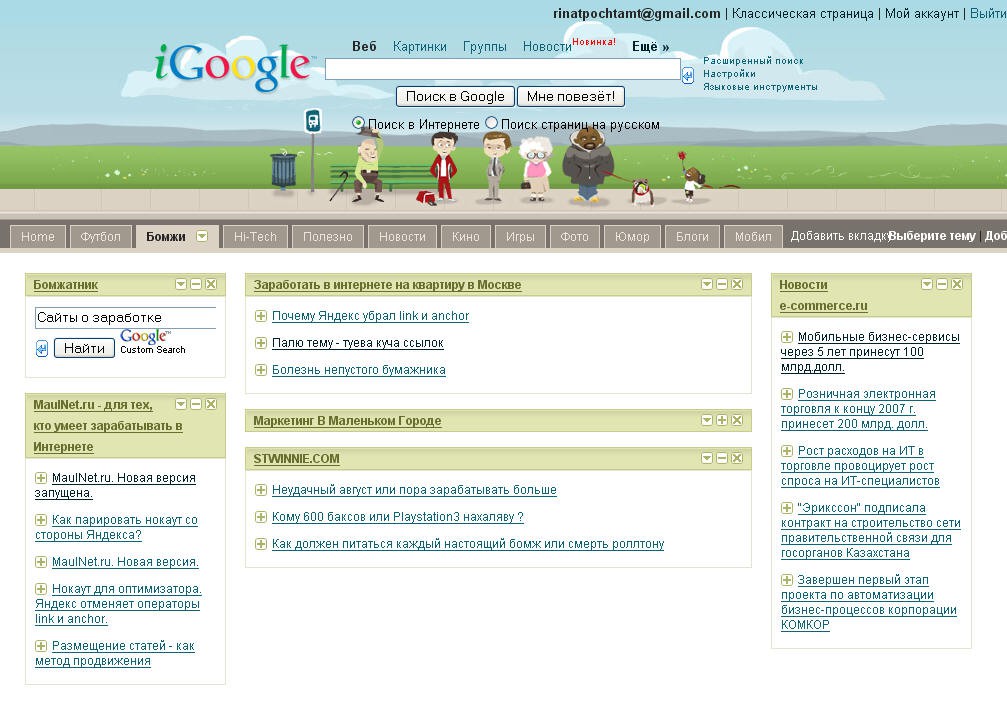Viewport: 1007px width, 703px height.
Task: Focus the main Google search field
Action: tap(503, 69)
